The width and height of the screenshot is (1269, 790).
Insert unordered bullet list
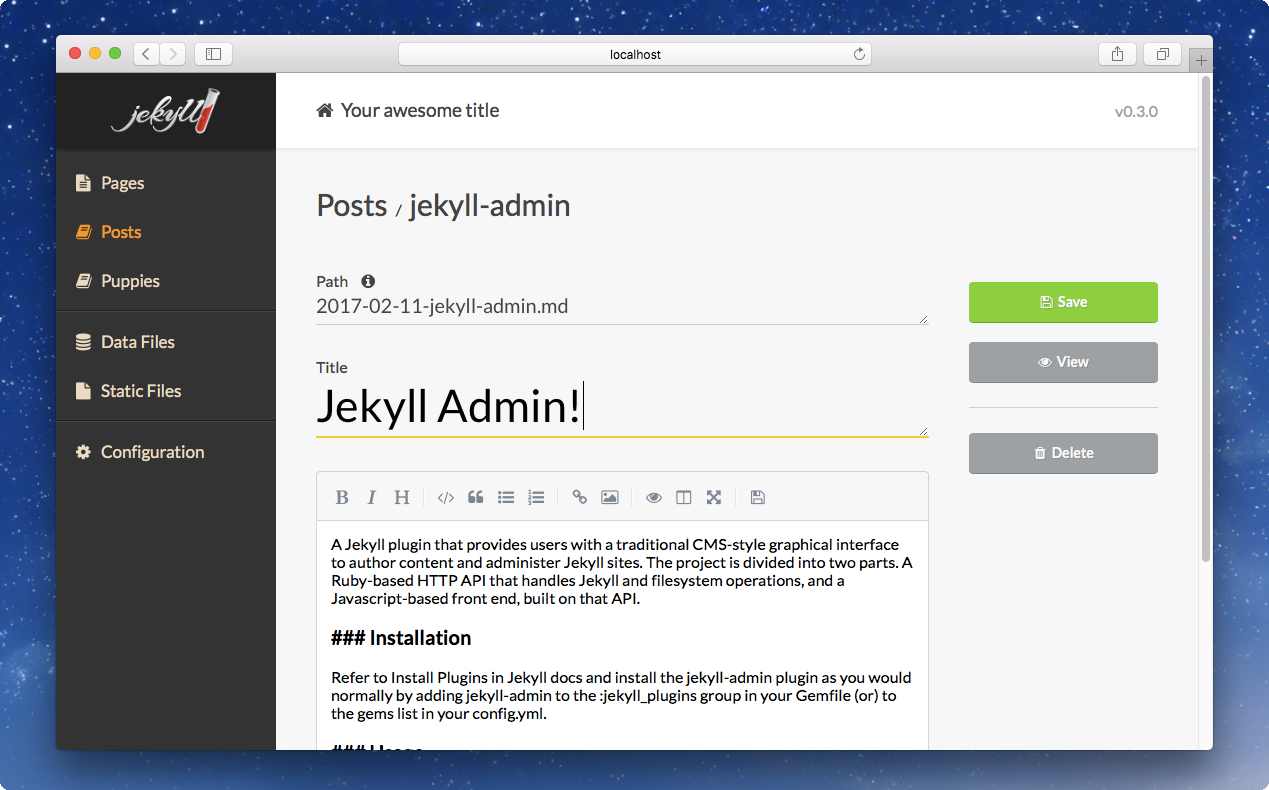tap(506, 497)
